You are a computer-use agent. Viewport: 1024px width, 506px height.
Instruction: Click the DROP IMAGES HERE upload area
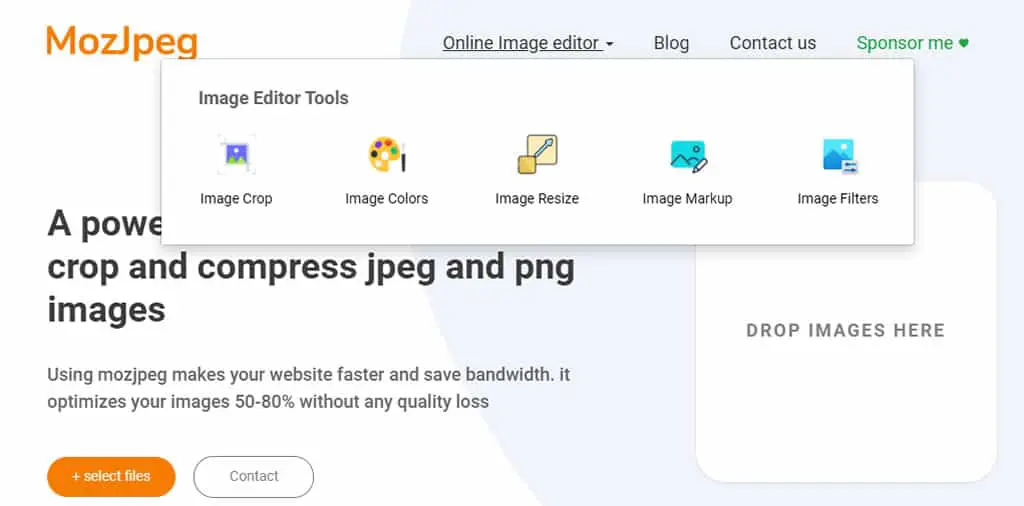click(846, 331)
